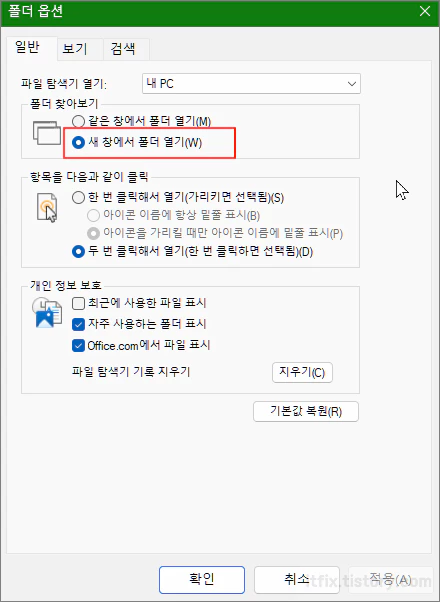Confirm with the 확인 button
Viewport: 440px width, 602px height.
click(x=202, y=580)
